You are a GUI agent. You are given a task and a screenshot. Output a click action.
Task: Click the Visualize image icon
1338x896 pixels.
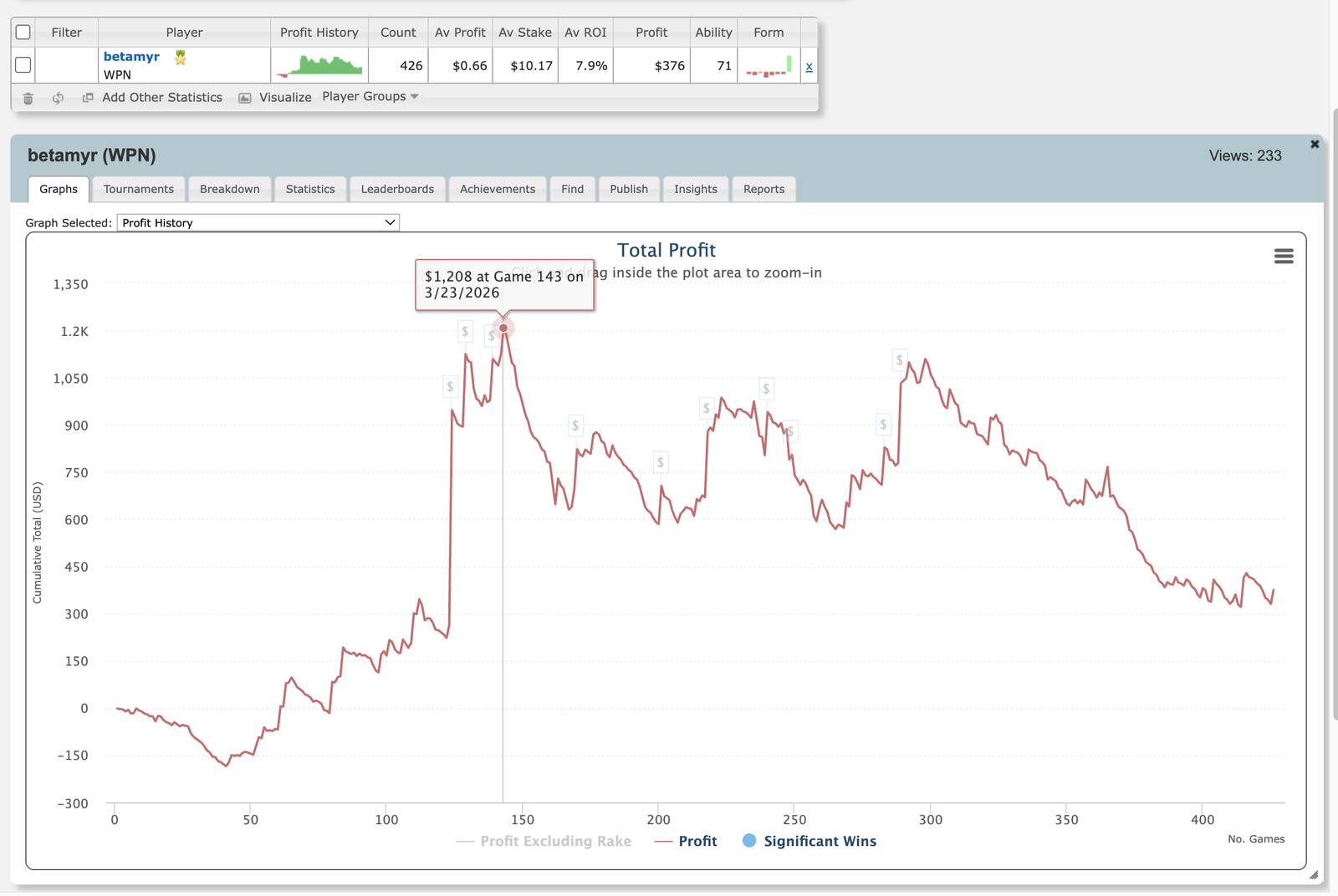point(245,97)
